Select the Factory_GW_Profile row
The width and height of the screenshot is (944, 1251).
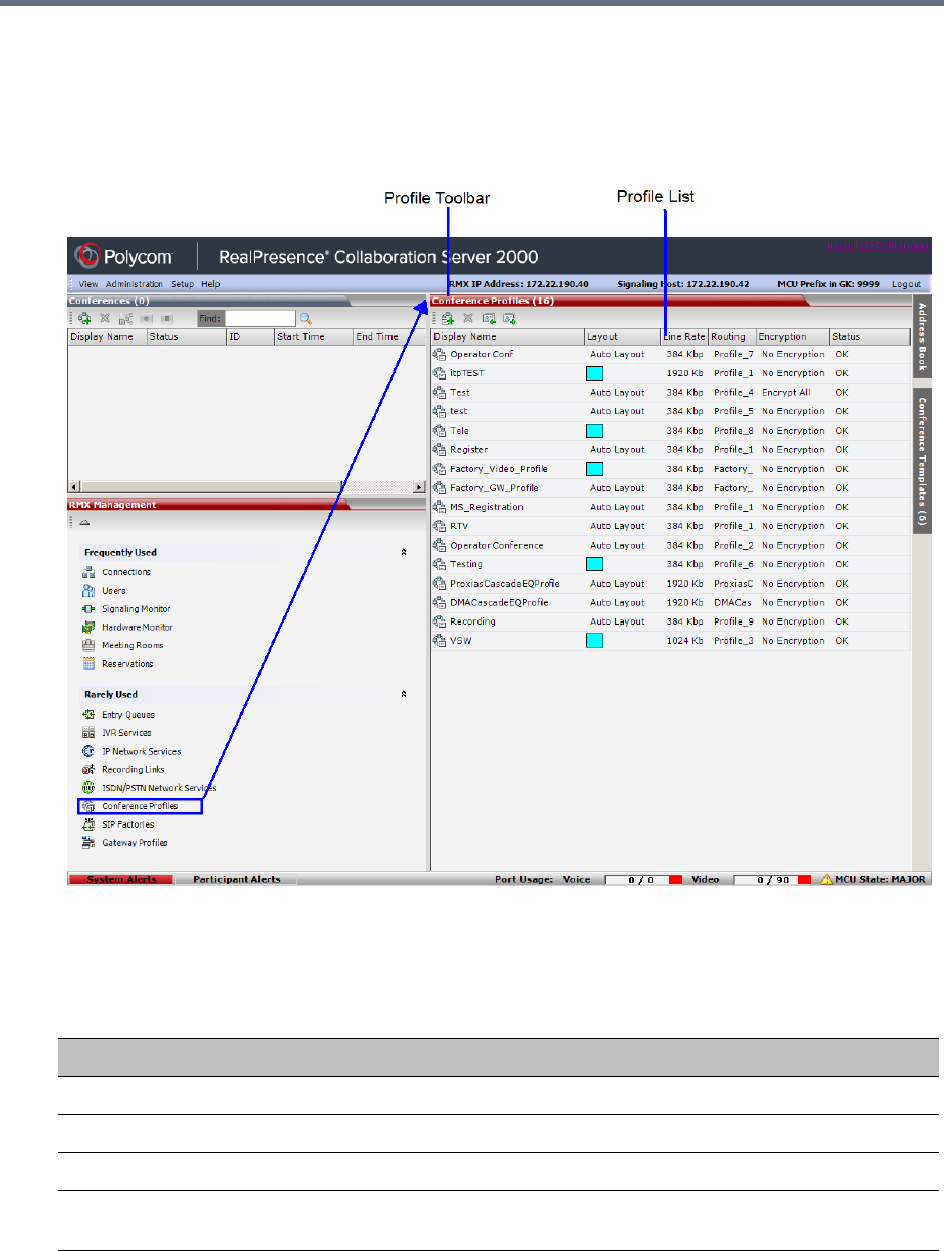[x=670, y=488]
